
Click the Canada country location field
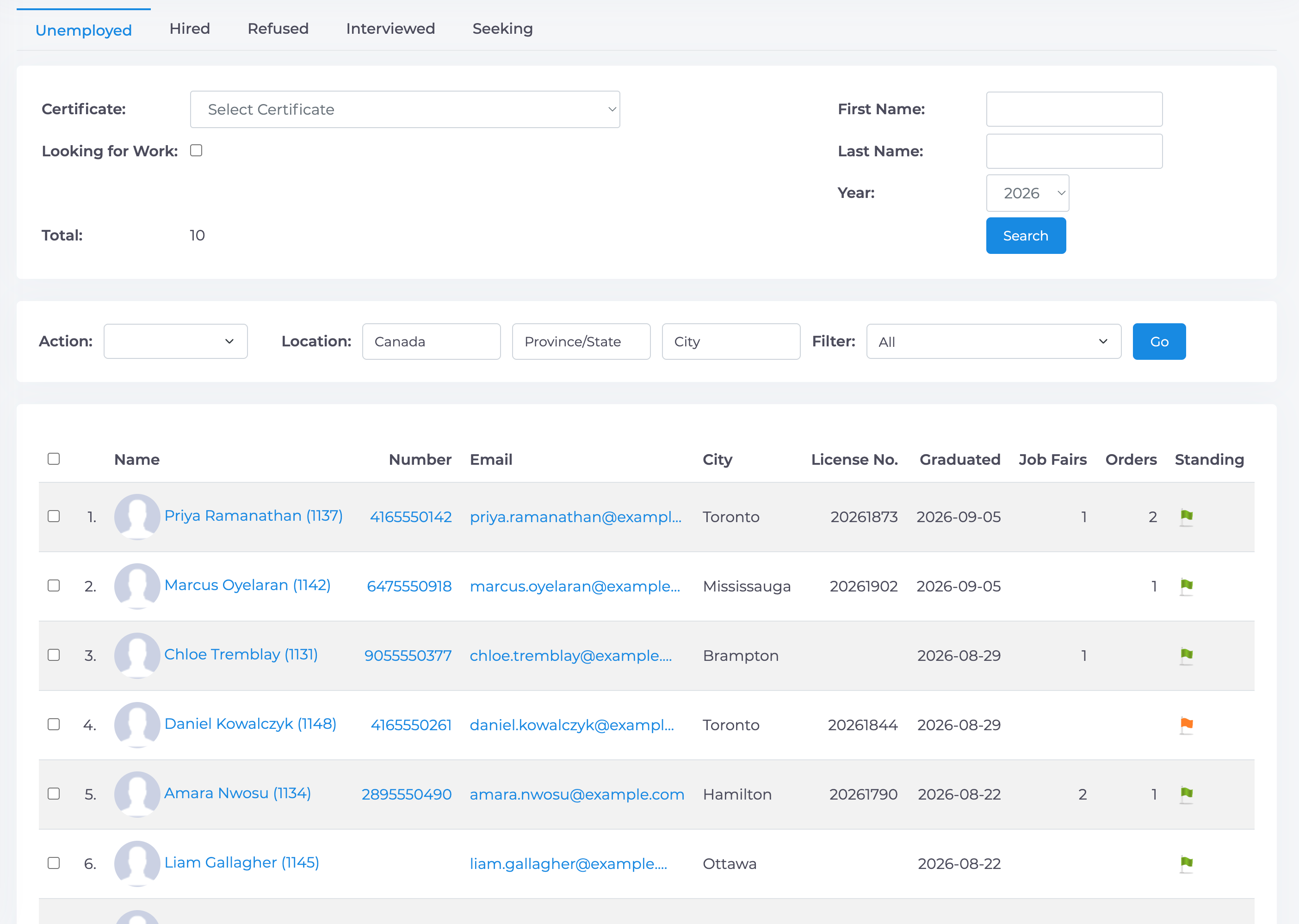coord(431,341)
